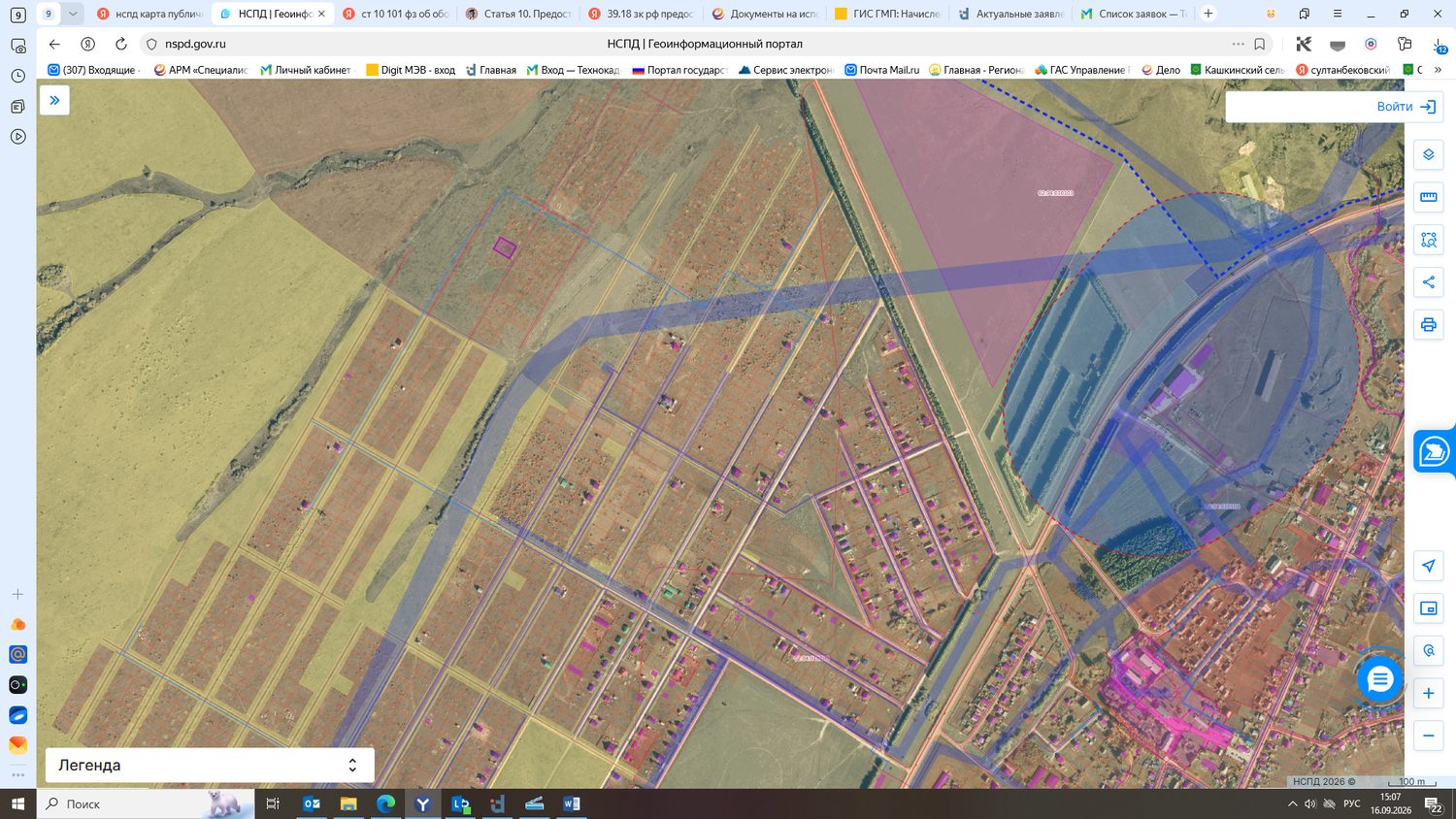The width and height of the screenshot is (1456, 819).
Task: Select the area search tool
Action: point(1428,240)
